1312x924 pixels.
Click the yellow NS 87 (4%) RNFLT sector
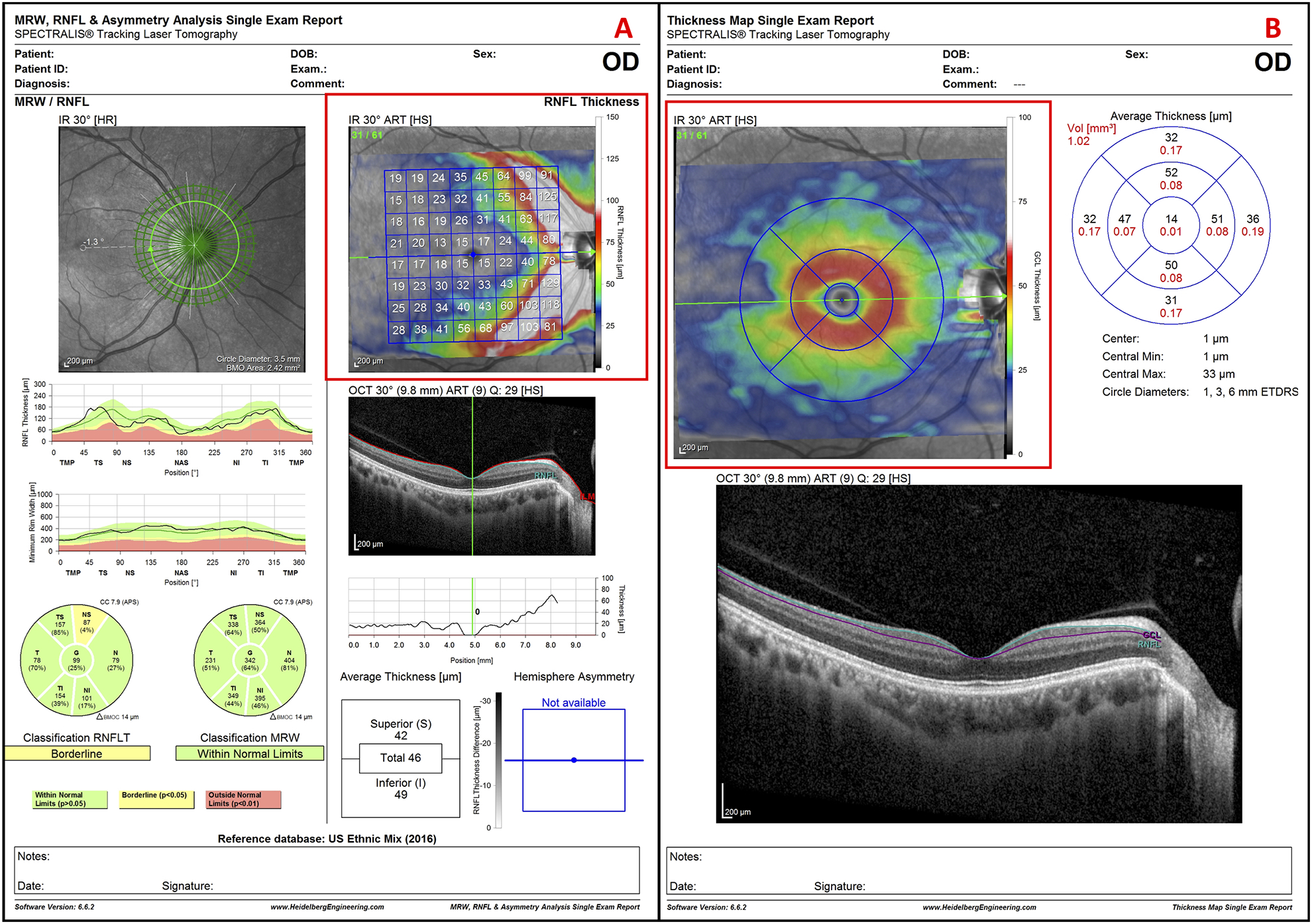87,623
